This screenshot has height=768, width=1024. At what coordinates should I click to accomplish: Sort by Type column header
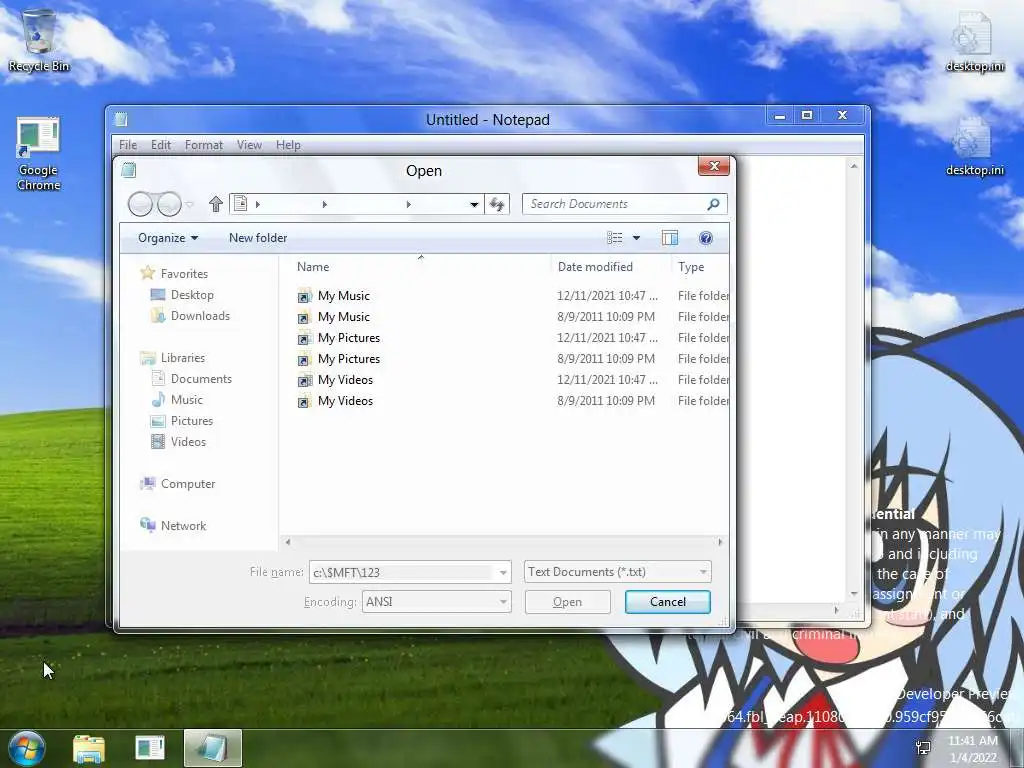pyautogui.click(x=700, y=266)
